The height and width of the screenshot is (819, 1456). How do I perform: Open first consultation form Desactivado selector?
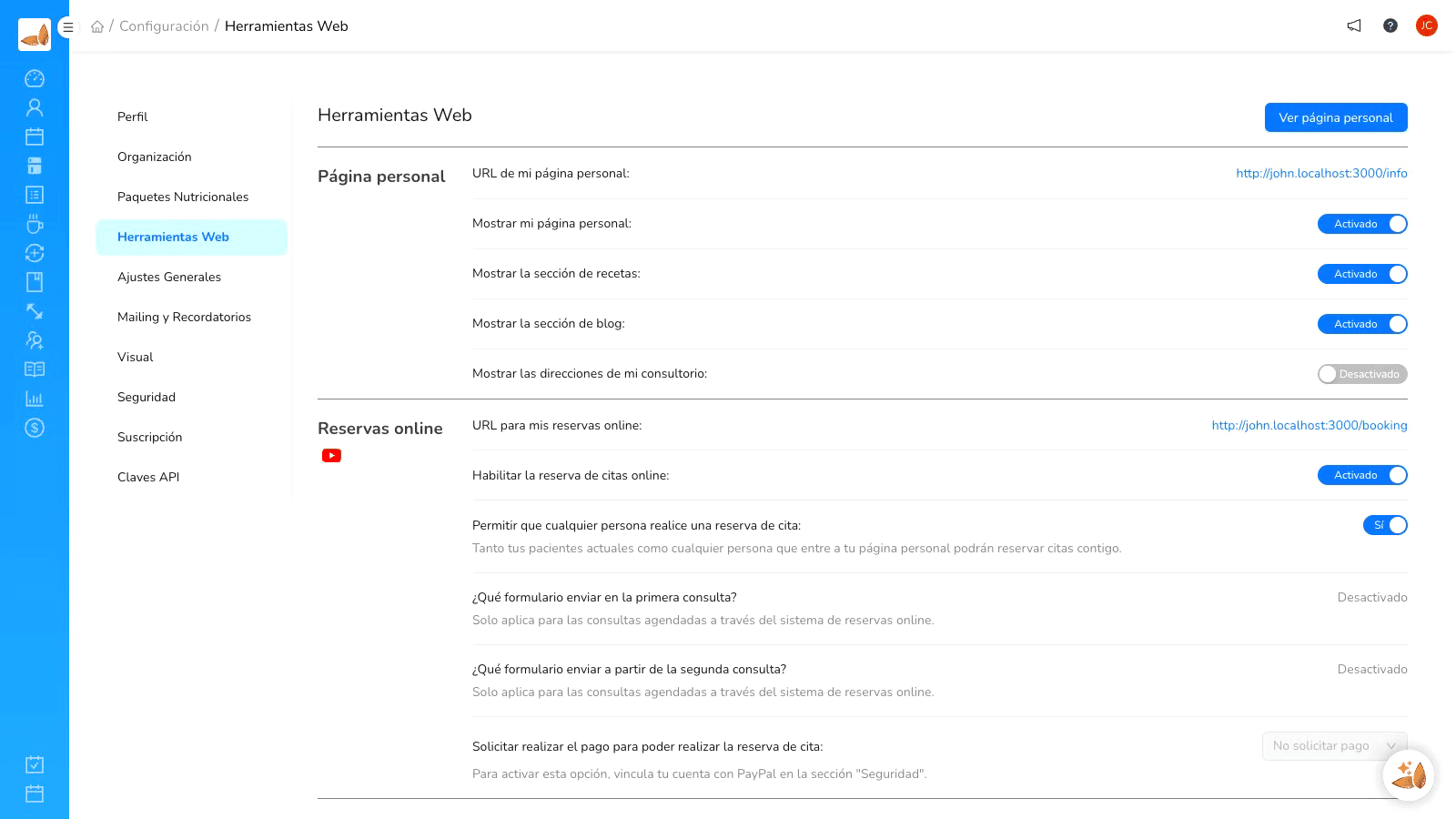tap(1372, 598)
